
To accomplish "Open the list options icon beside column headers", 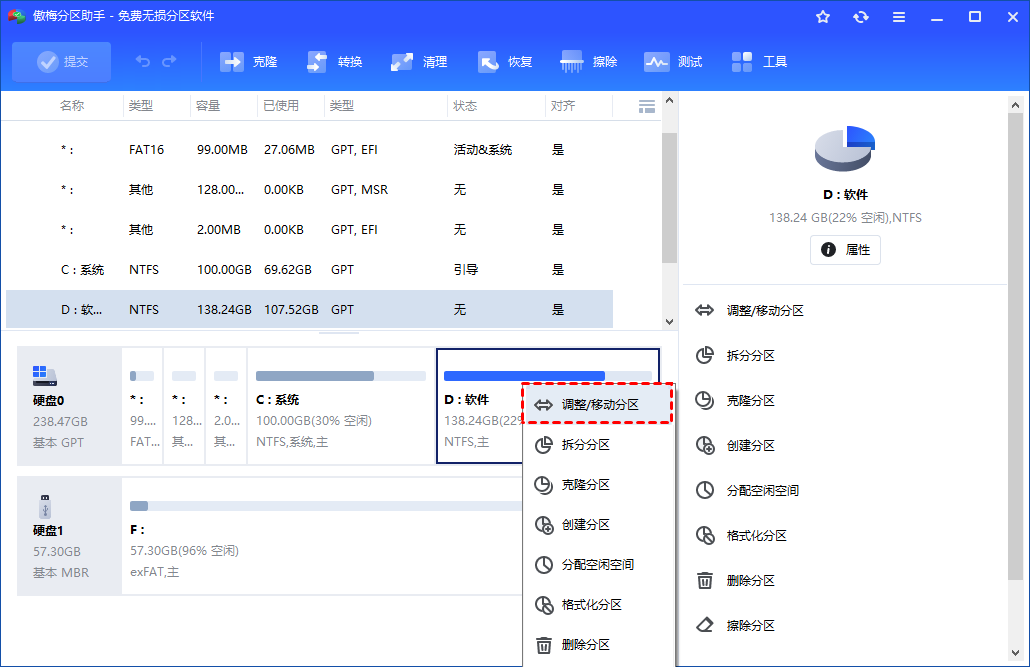I will tap(647, 105).
